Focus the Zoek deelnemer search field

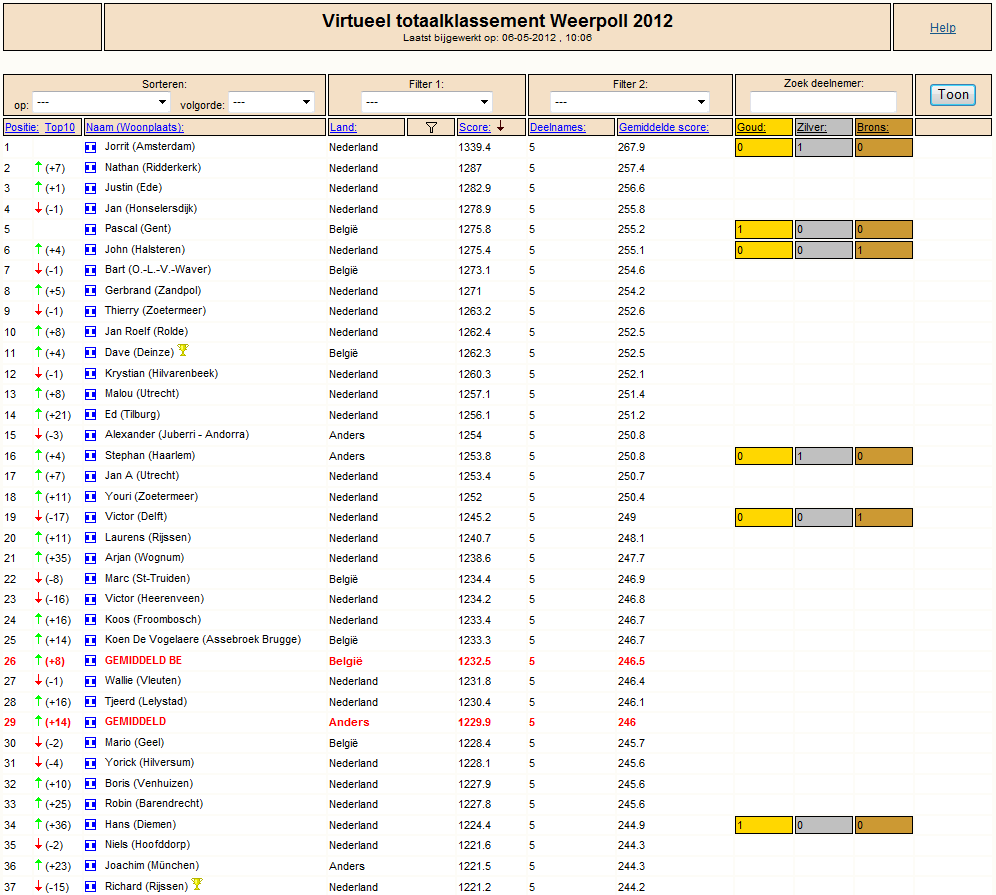823,102
